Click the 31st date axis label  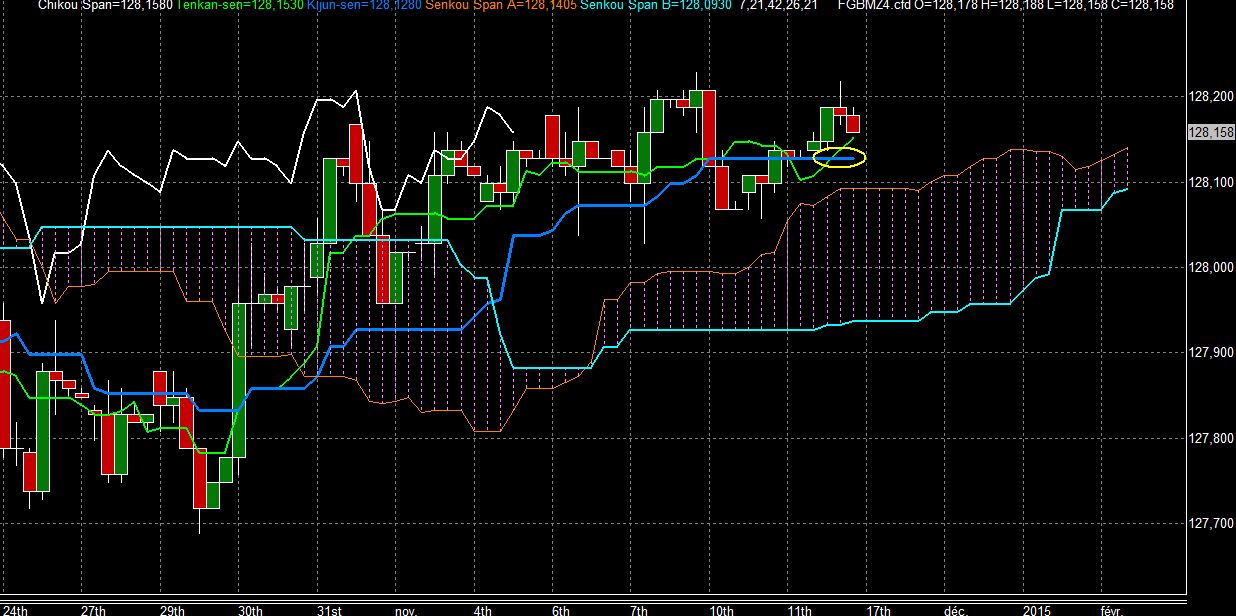click(x=329, y=610)
